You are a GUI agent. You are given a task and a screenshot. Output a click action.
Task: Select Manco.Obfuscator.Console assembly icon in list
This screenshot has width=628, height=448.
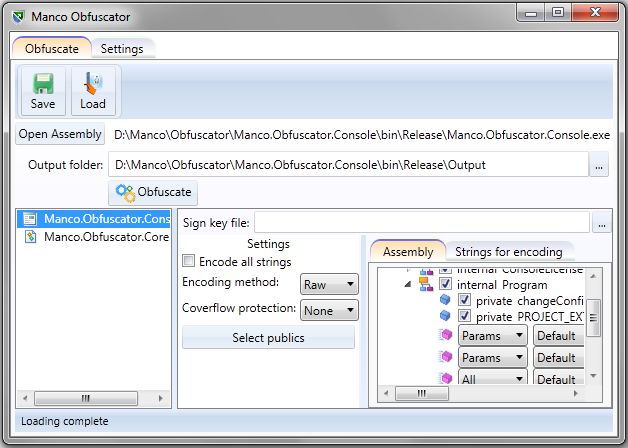[30, 219]
